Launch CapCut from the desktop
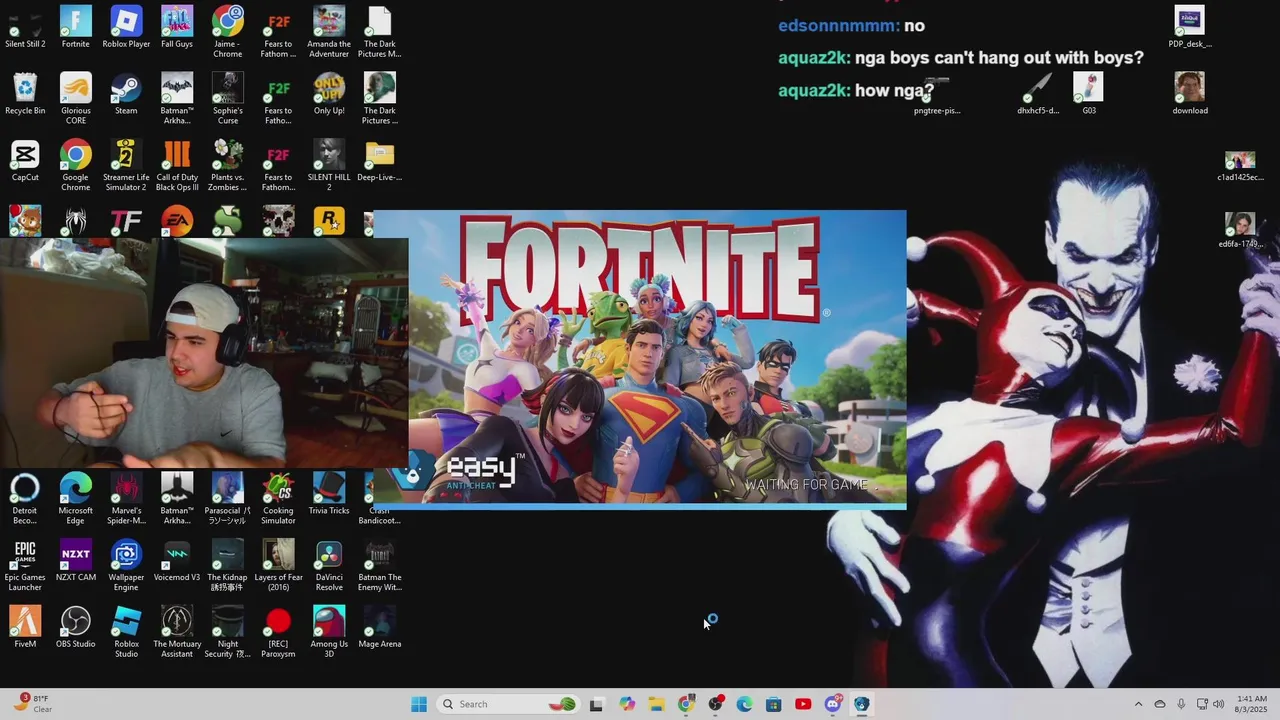This screenshot has height=720, width=1280. click(x=25, y=160)
